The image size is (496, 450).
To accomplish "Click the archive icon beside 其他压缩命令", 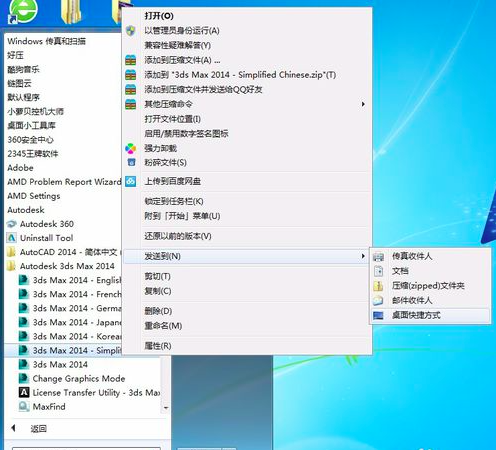I will (130, 104).
